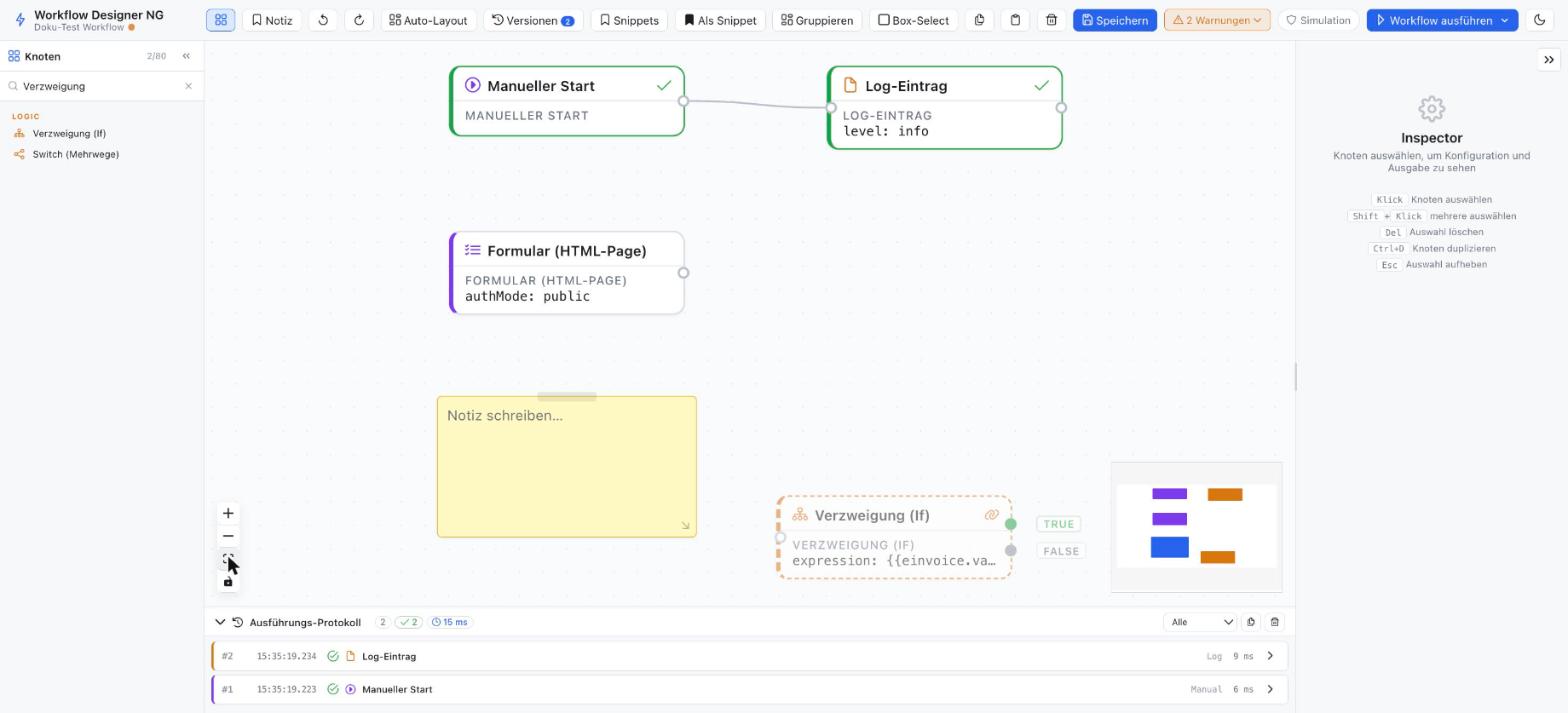Viewport: 1568px width, 713px height.
Task: Click the Log-Eintrag document icon
Action: (x=850, y=85)
